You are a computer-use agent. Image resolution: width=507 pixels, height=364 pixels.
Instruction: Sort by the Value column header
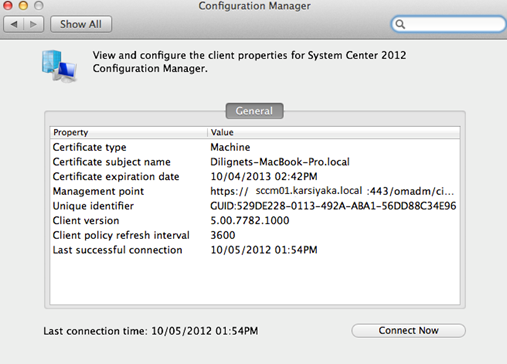coord(334,132)
